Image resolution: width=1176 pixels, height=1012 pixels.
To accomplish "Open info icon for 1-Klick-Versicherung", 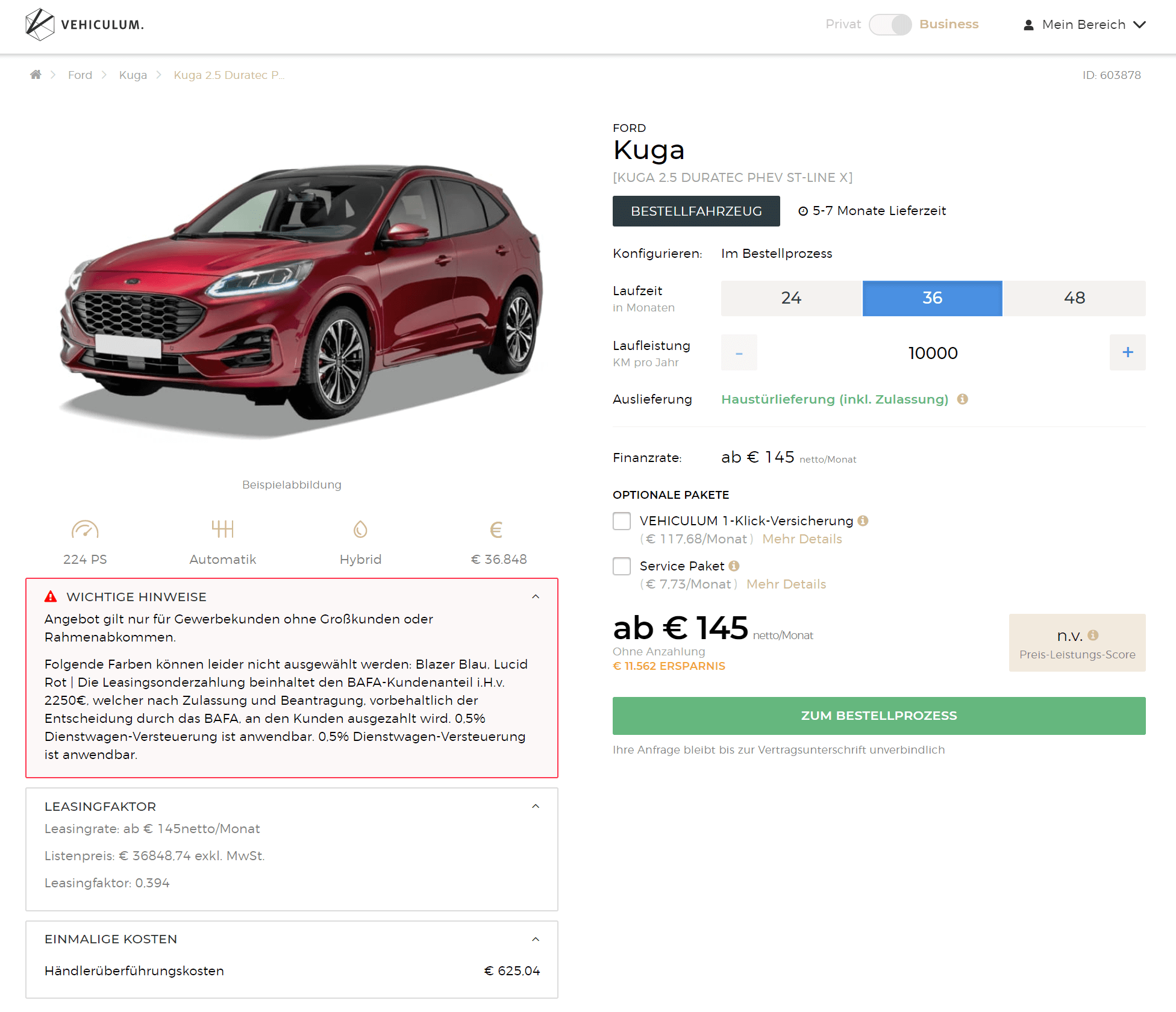I will (x=863, y=520).
